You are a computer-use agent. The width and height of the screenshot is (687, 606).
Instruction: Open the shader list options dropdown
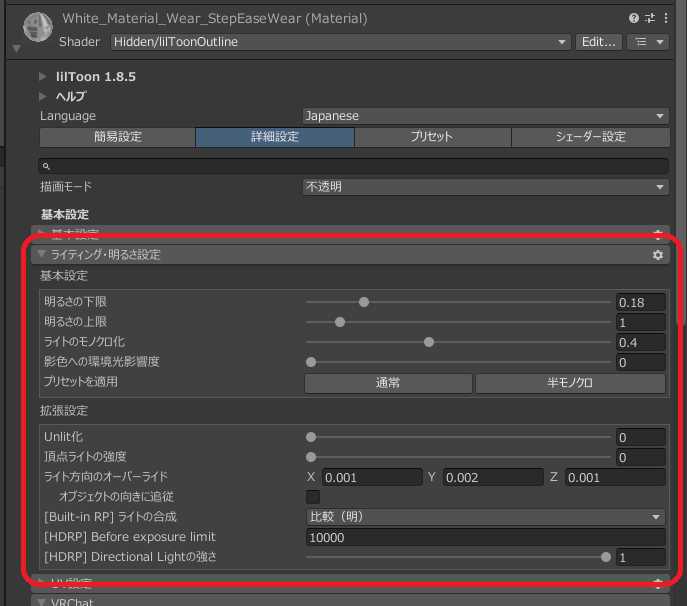pos(648,42)
